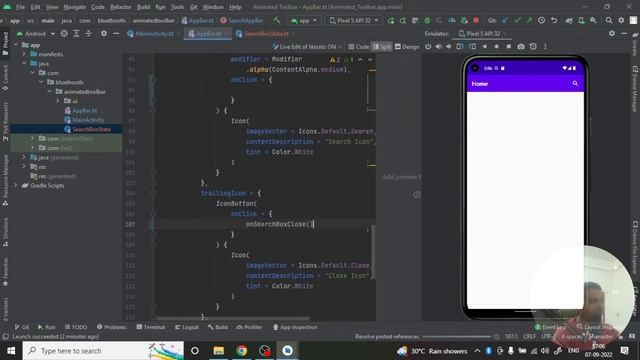Open Emulator panel settings gear

pos(611,33)
